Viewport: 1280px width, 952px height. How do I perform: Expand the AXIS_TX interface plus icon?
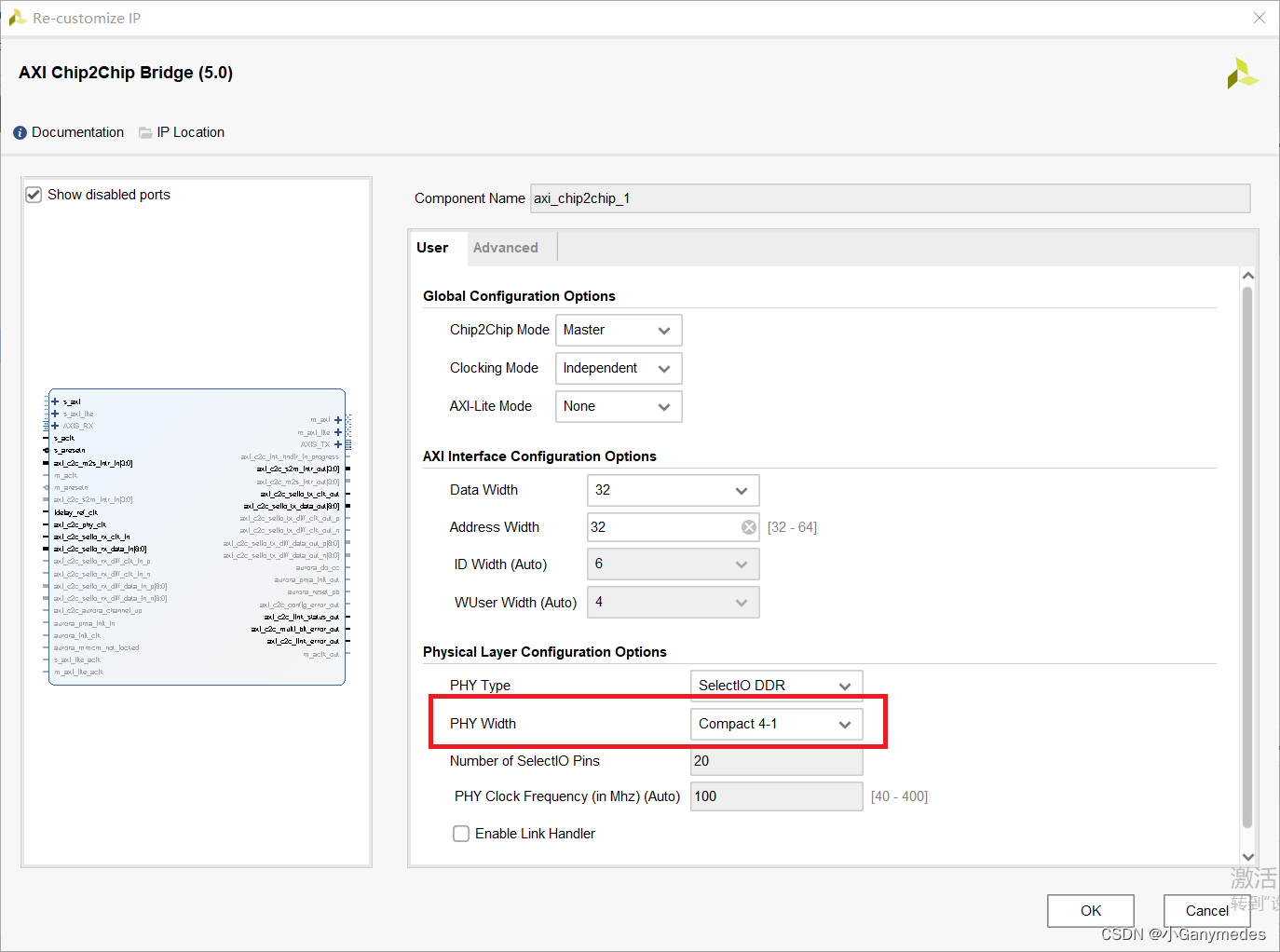click(338, 444)
